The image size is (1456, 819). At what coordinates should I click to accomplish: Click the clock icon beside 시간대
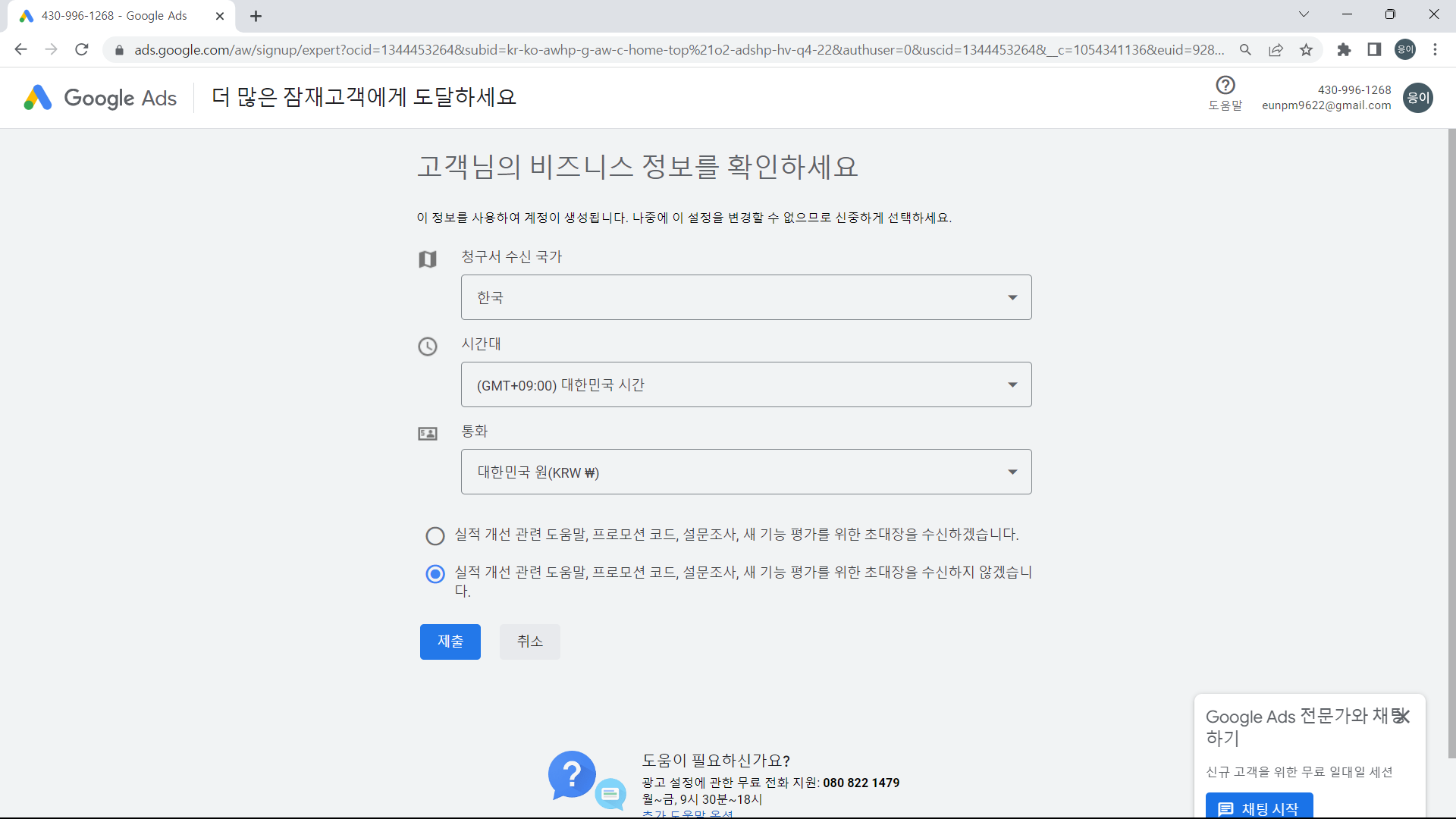point(428,347)
